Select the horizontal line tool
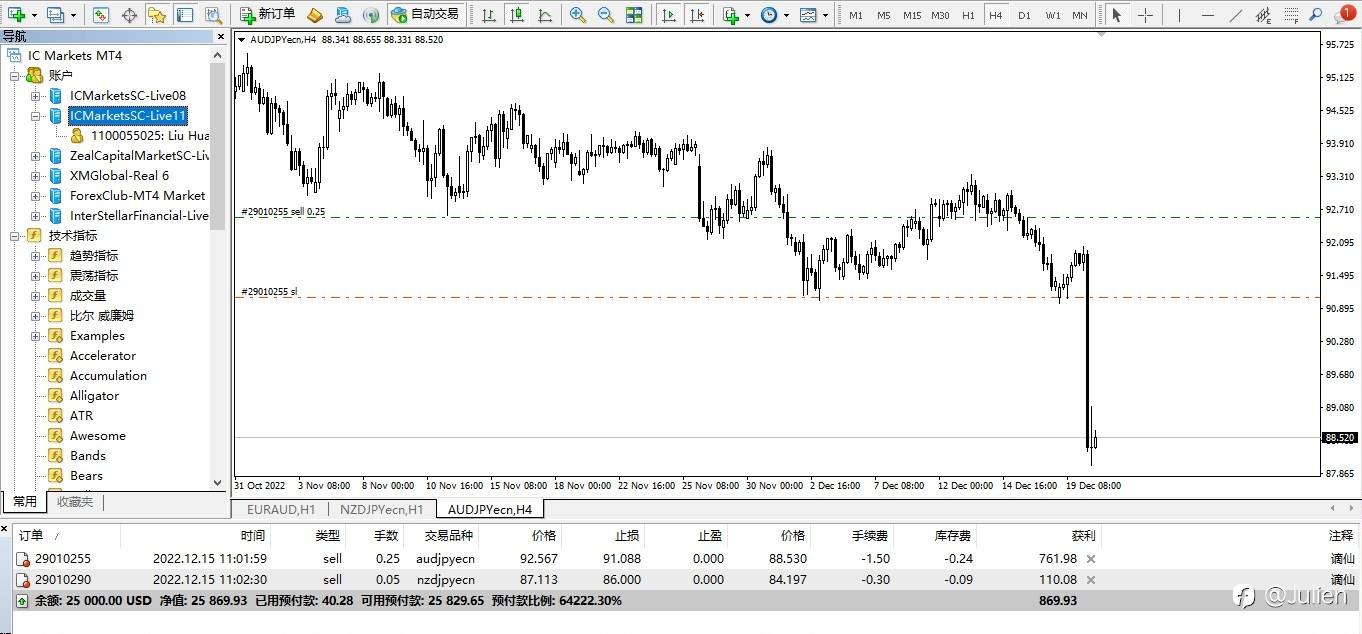The height and width of the screenshot is (634, 1362). click(1209, 15)
